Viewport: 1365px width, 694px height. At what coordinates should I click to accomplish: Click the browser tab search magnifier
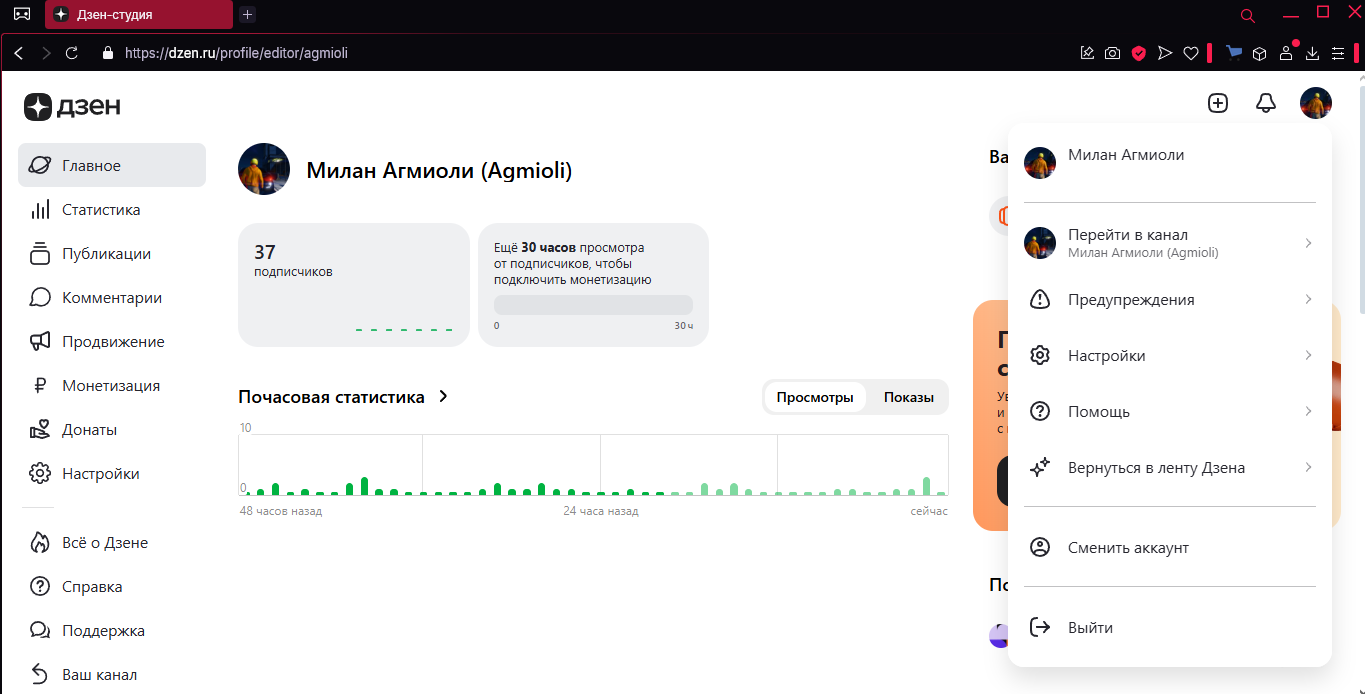click(x=1247, y=15)
